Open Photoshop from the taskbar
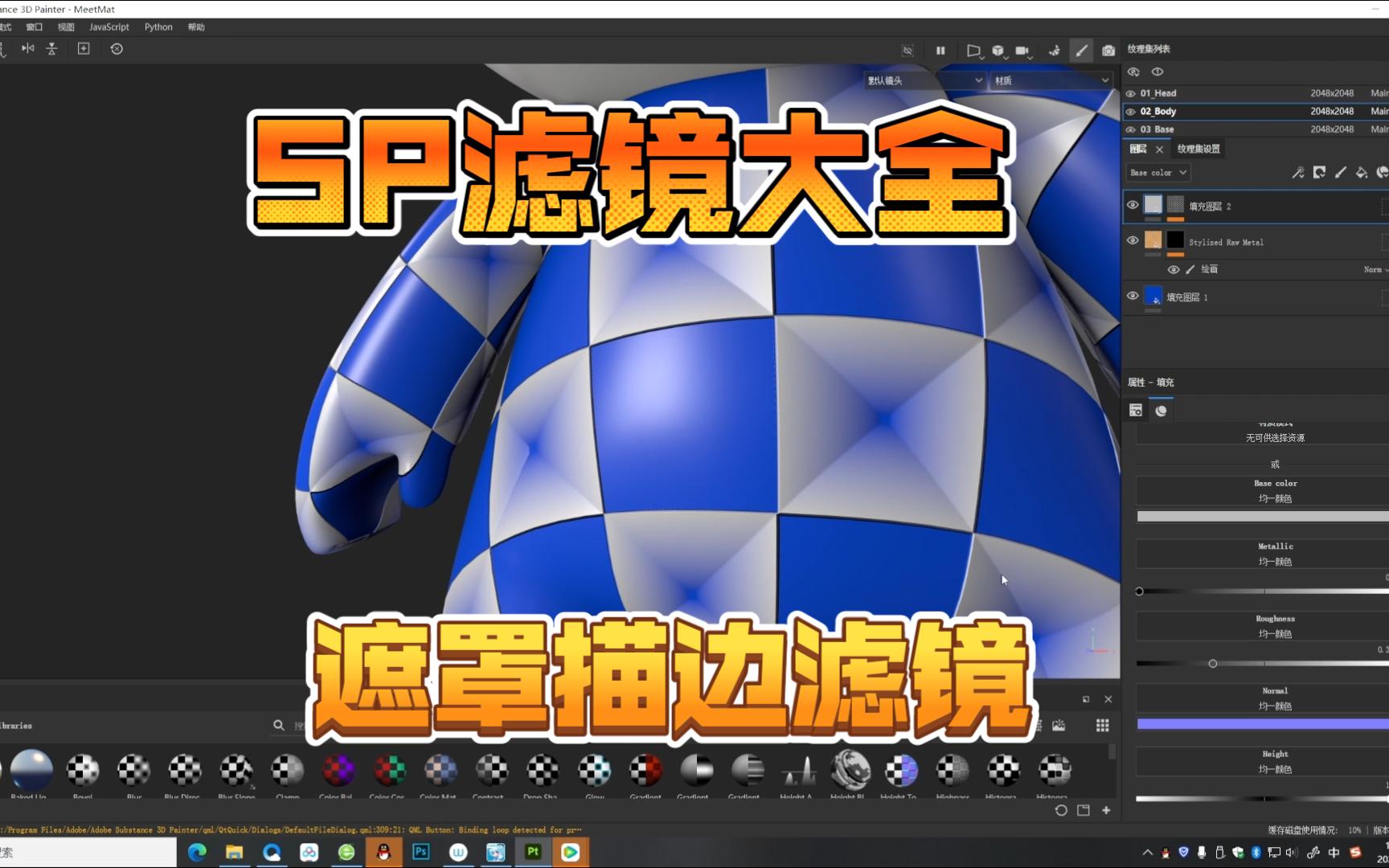Image resolution: width=1389 pixels, height=868 pixels. click(421, 852)
